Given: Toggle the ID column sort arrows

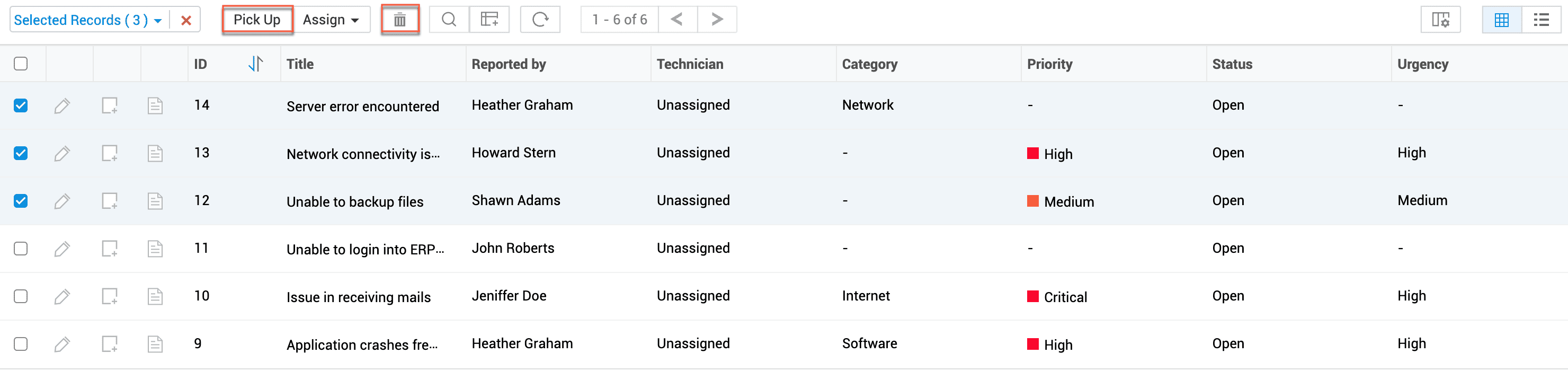Looking at the screenshot, I should click(x=256, y=64).
